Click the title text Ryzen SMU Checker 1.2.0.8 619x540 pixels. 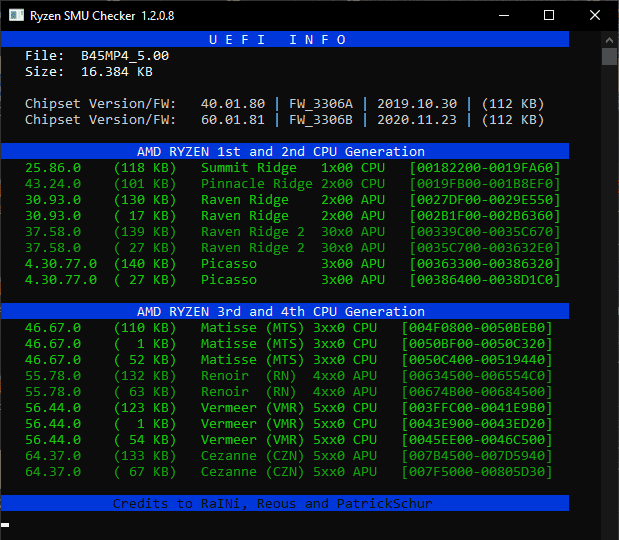click(x=102, y=16)
